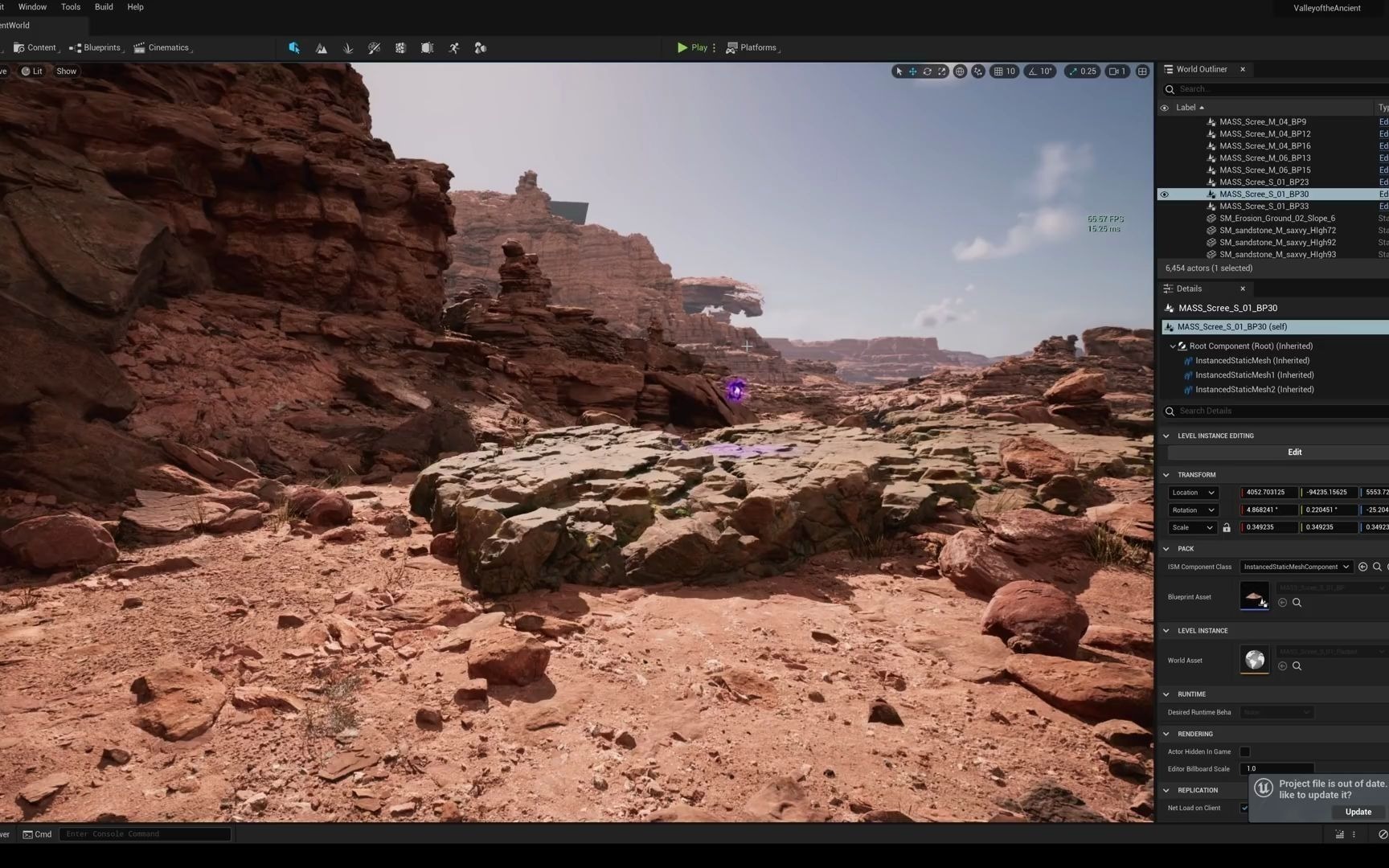Click the World Asset thumbnail
Viewport: 1389px width, 868px height.
point(1255,660)
